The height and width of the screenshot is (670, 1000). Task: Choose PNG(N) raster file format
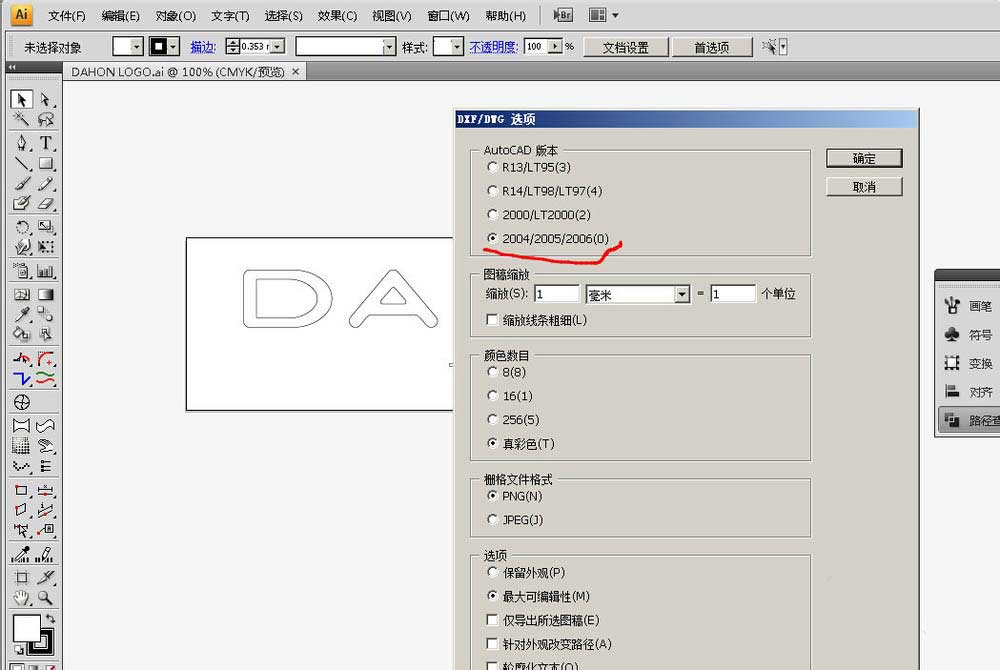click(492, 496)
